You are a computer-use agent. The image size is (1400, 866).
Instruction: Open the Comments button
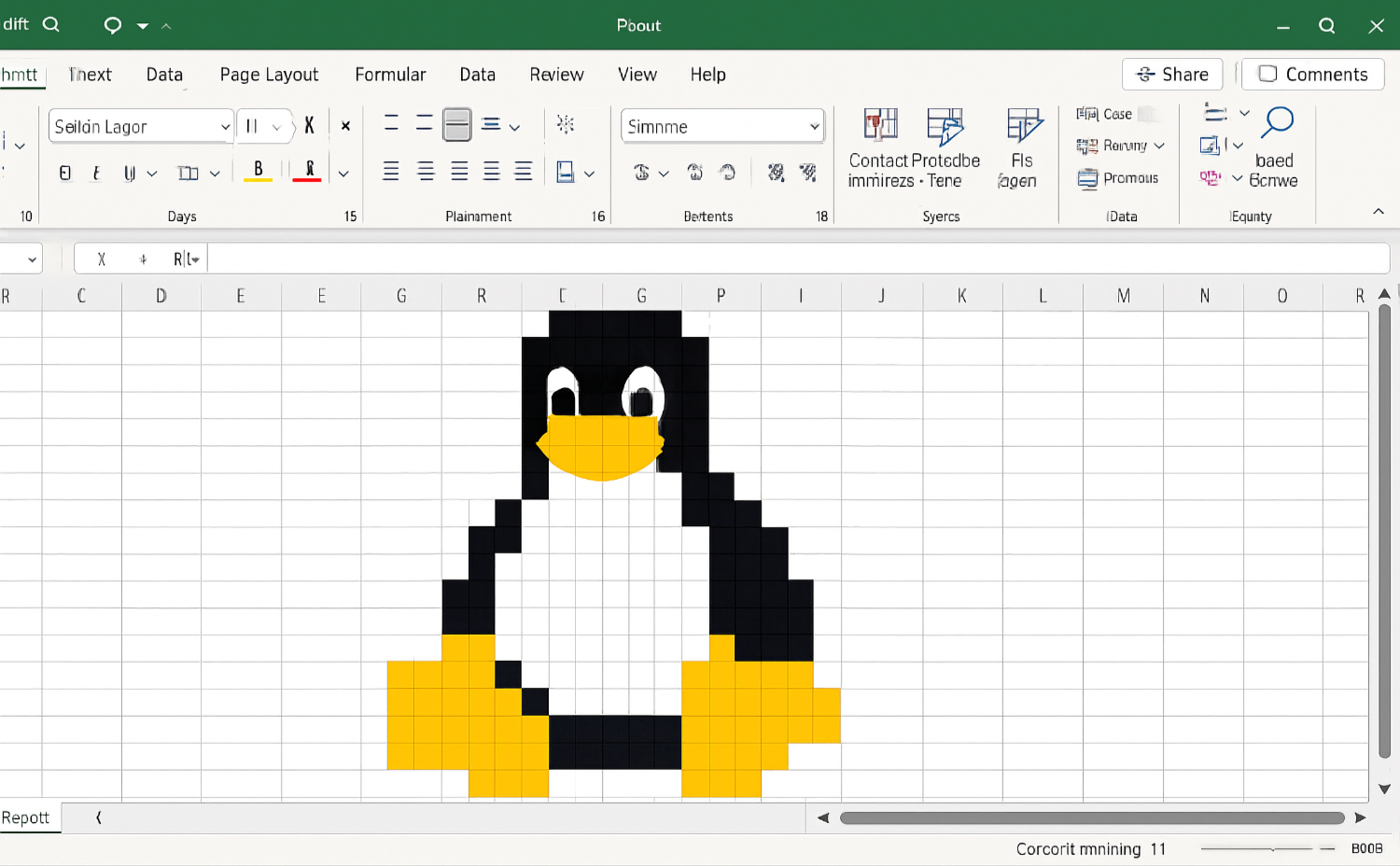tap(1312, 75)
